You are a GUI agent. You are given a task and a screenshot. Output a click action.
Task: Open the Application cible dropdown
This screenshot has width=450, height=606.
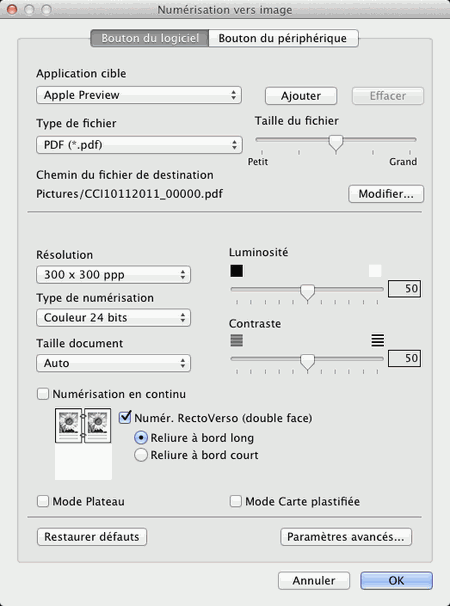pos(139,95)
